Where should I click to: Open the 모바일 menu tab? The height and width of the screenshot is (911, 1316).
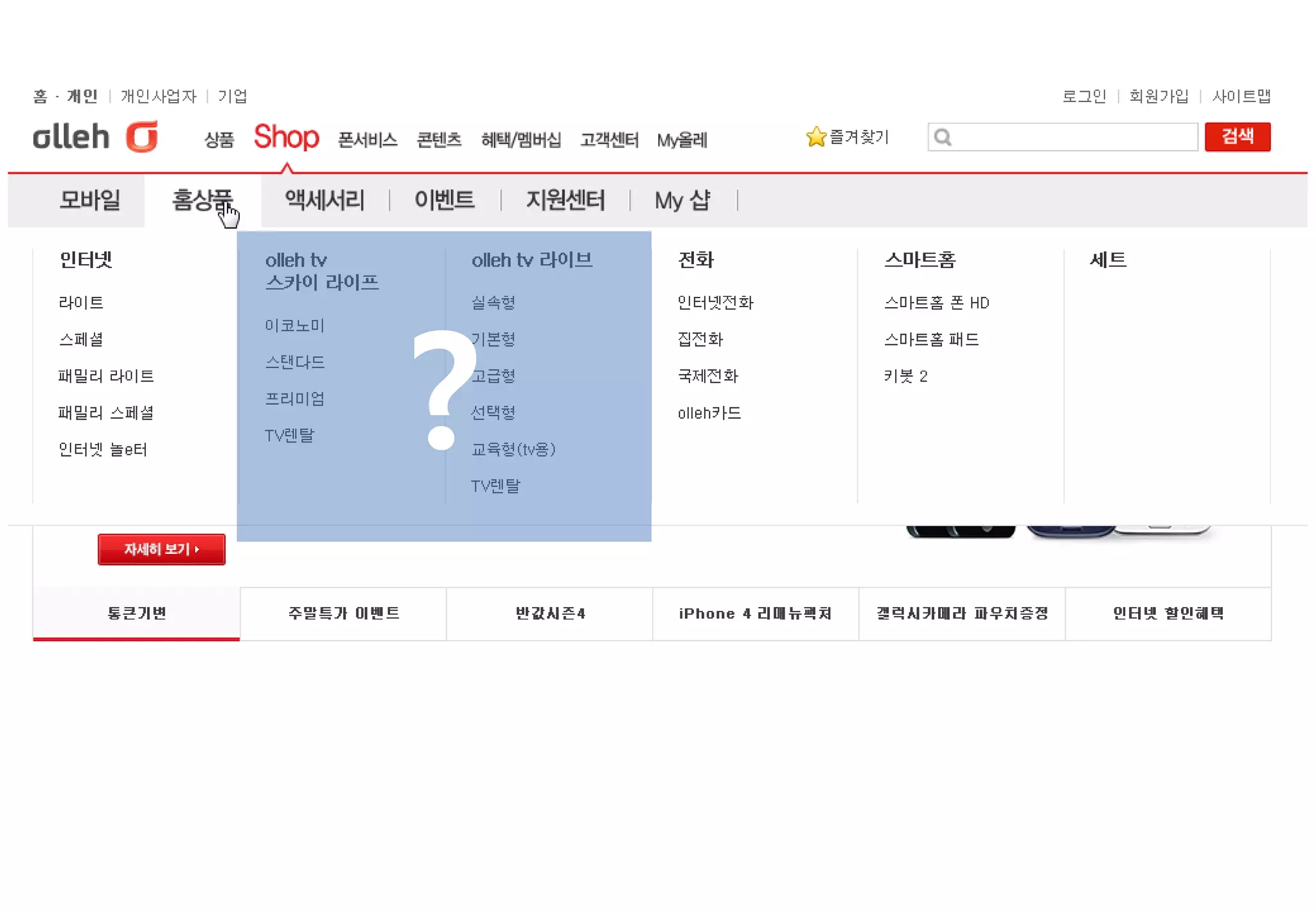[x=90, y=200]
